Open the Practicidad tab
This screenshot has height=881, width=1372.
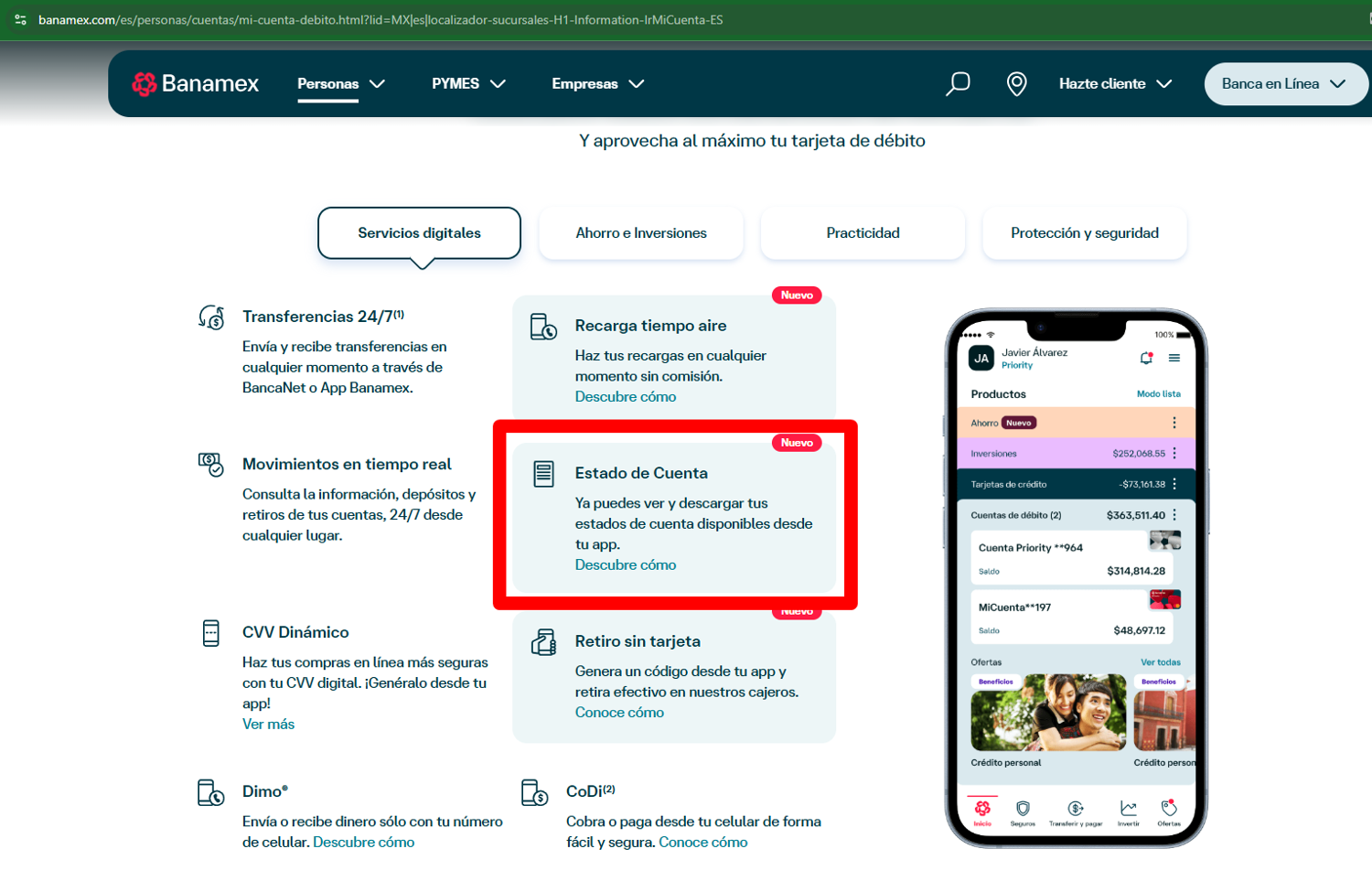coord(863,233)
